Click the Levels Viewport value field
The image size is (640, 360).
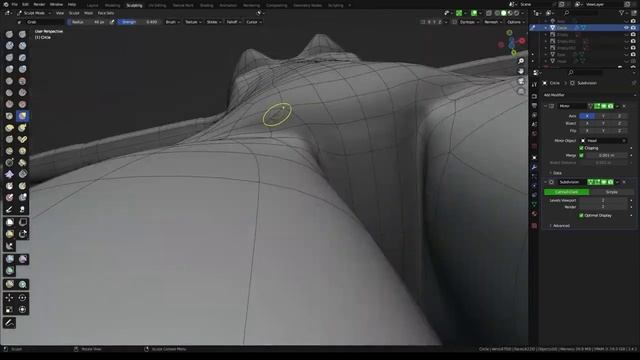coord(603,200)
